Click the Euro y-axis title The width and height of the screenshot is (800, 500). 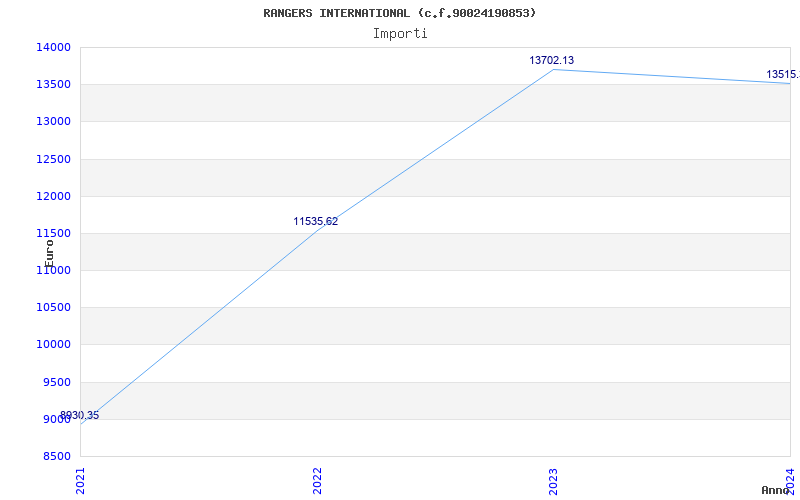tap(49, 252)
